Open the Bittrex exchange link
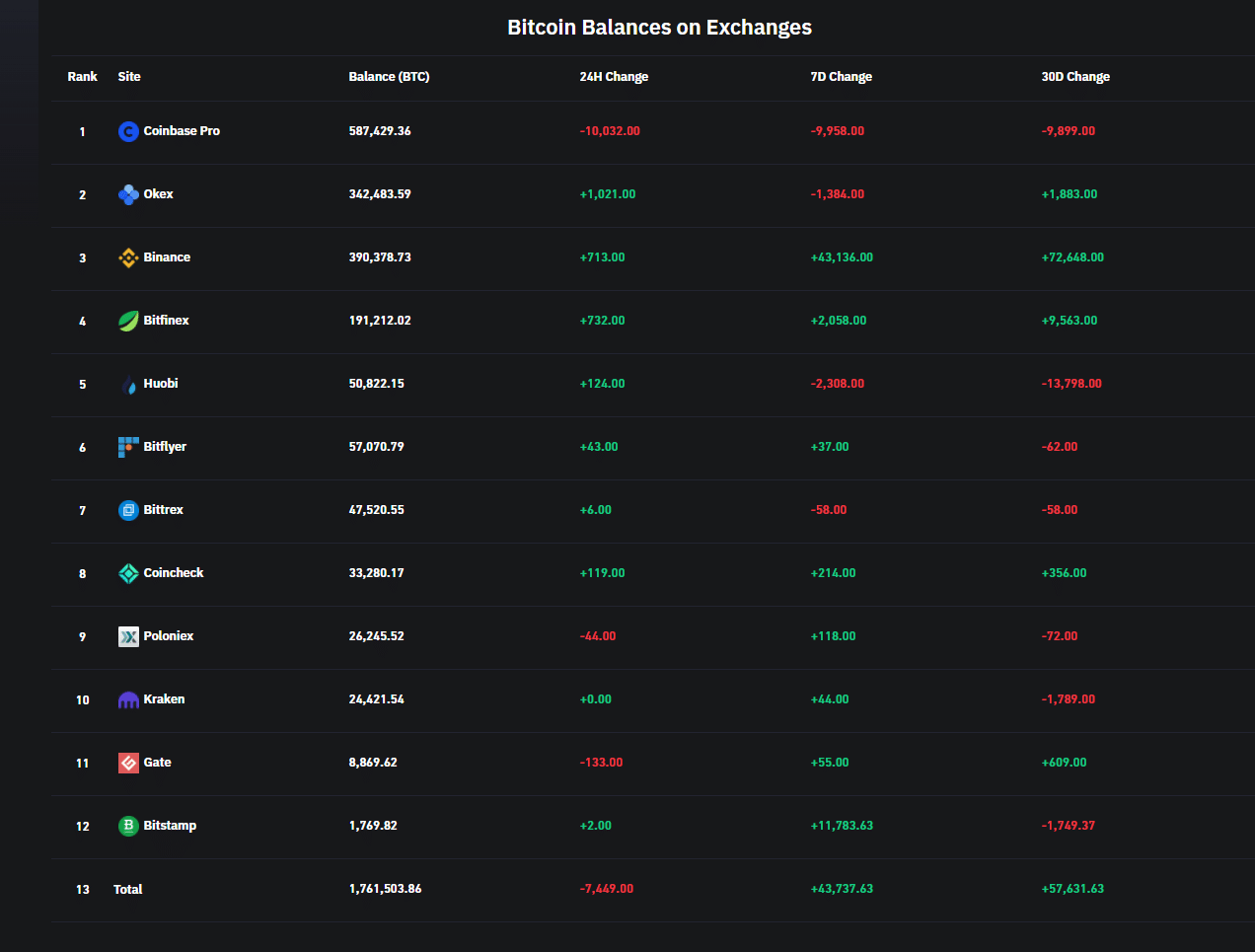Image resolution: width=1255 pixels, height=952 pixels. point(163,510)
